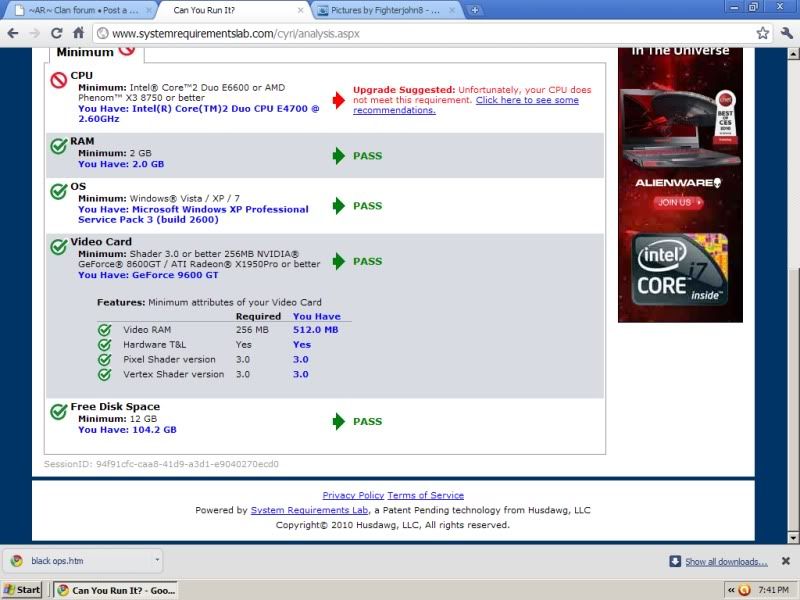Click the browser forward arrow
The height and width of the screenshot is (600, 800).
(x=35, y=34)
